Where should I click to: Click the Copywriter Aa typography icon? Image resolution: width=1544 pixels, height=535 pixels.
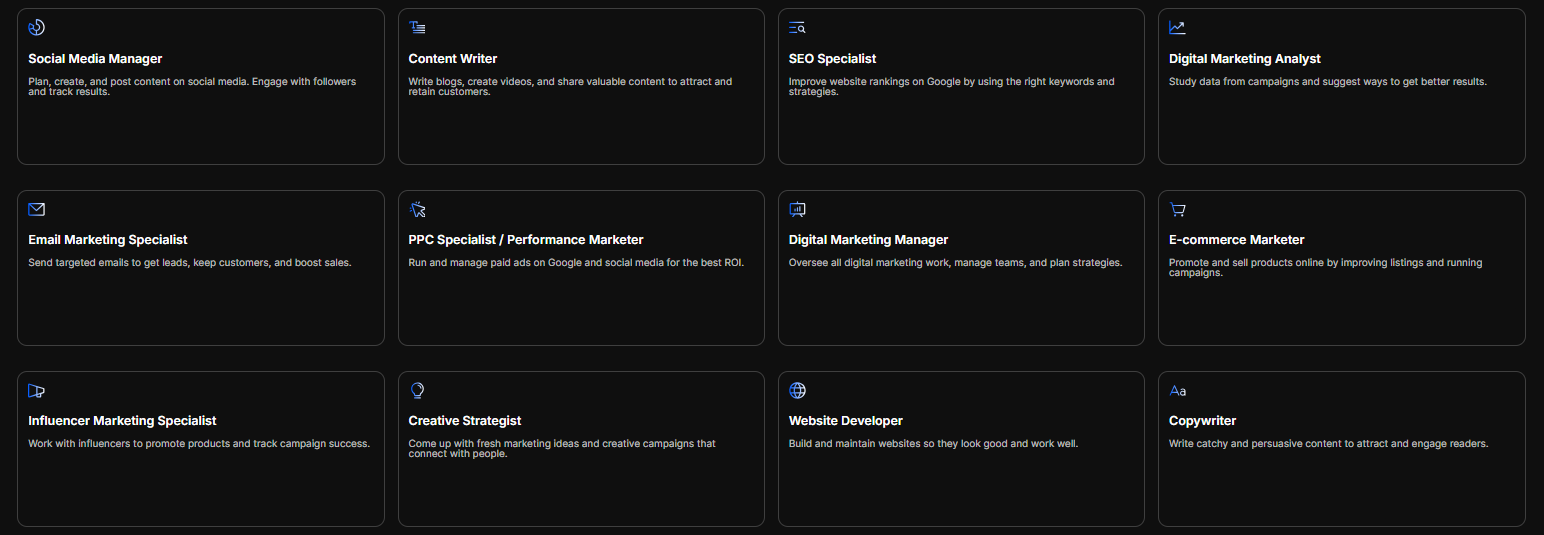click(1177, 391)
